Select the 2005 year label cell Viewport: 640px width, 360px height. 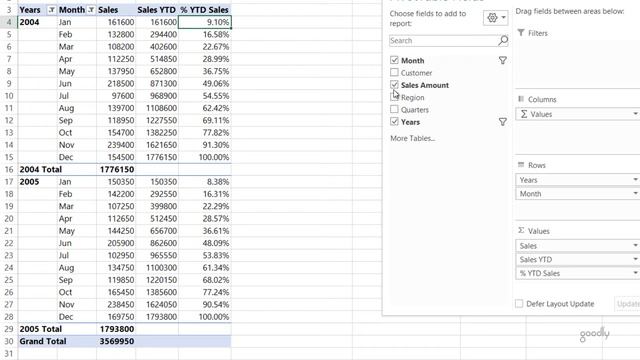(38, 182)
